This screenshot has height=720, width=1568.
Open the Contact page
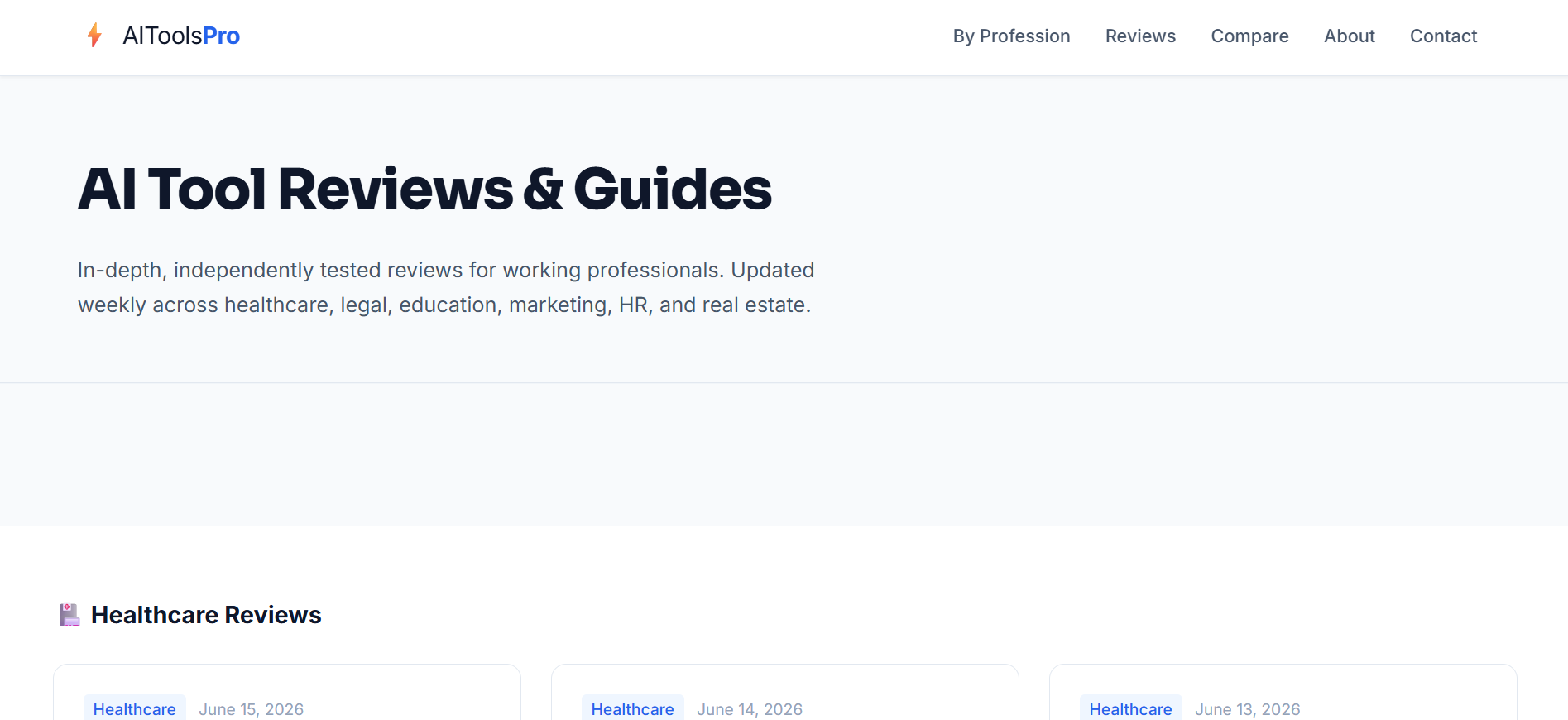[x=1443, y=36]
